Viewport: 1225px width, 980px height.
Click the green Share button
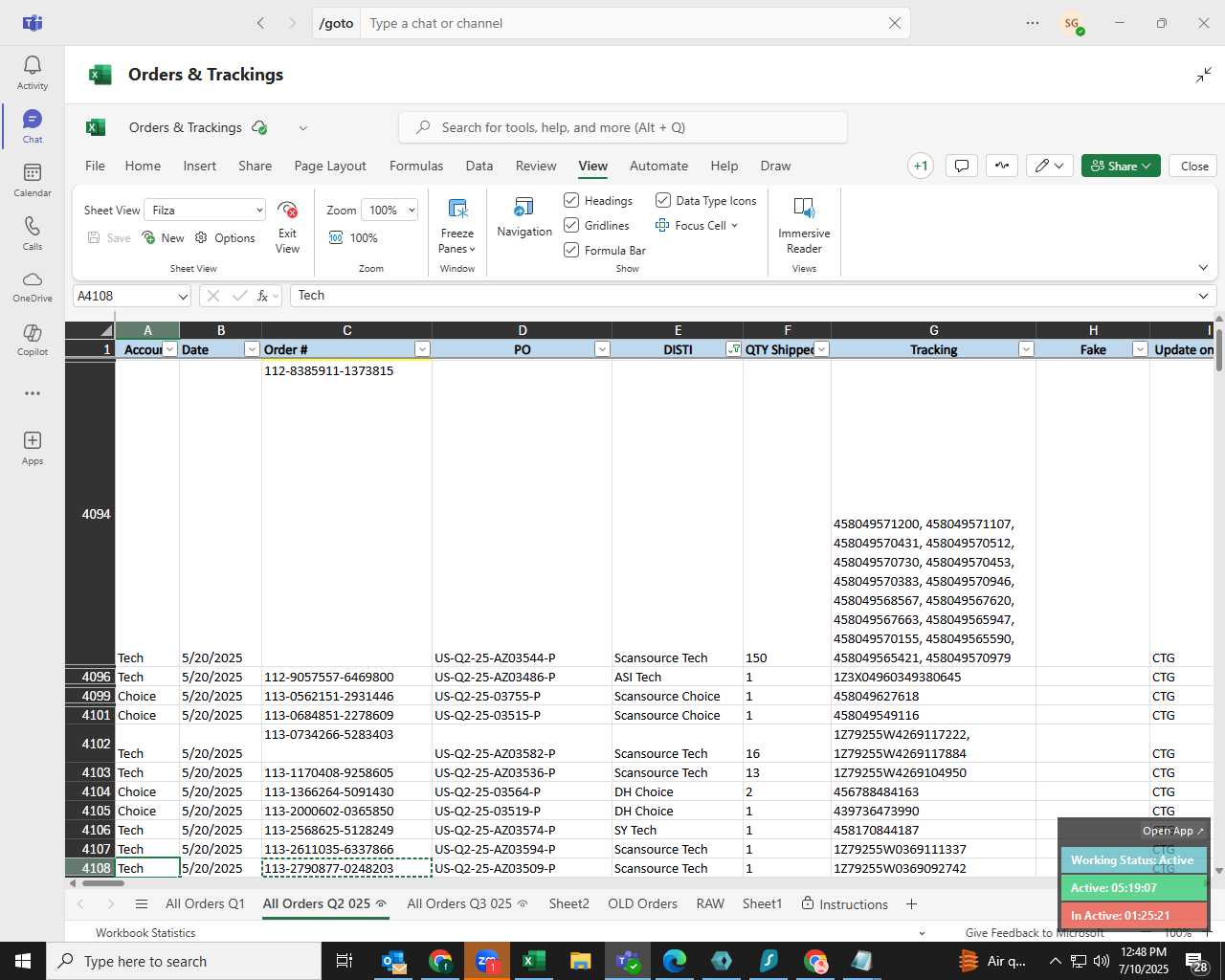point(1122,166)
